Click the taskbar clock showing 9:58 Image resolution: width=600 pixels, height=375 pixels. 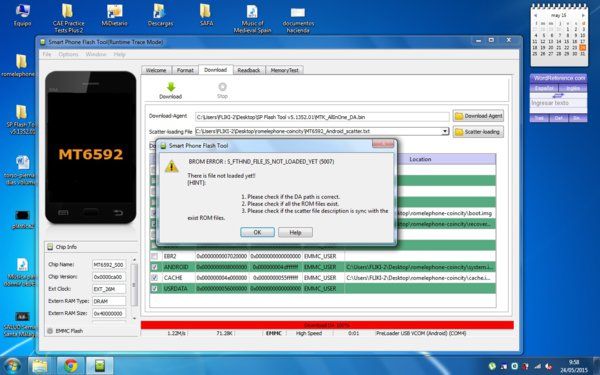click(x=574, y=366)
